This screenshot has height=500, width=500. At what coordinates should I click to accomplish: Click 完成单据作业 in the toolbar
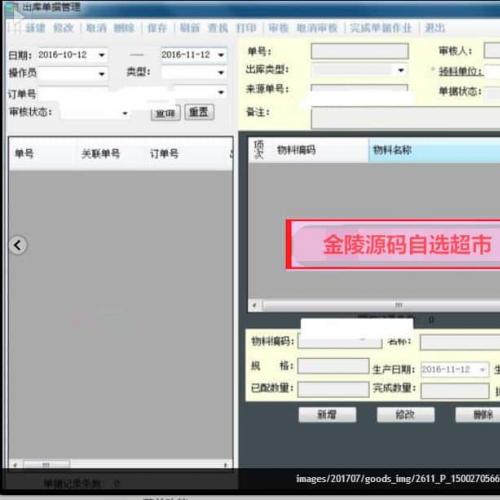point(381,28)
